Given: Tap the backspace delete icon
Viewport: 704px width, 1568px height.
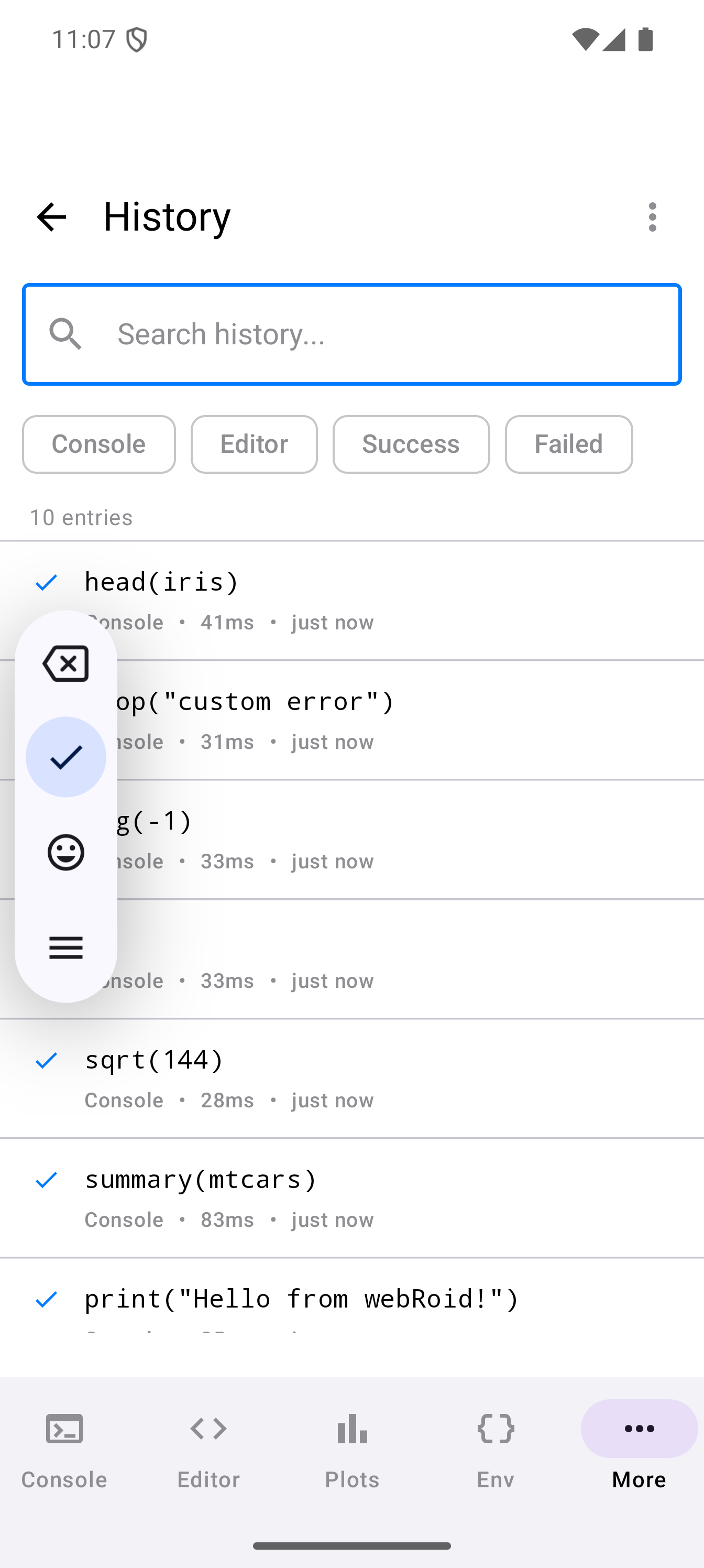Looking at the screenshot, I should click(x=65, y=663).
